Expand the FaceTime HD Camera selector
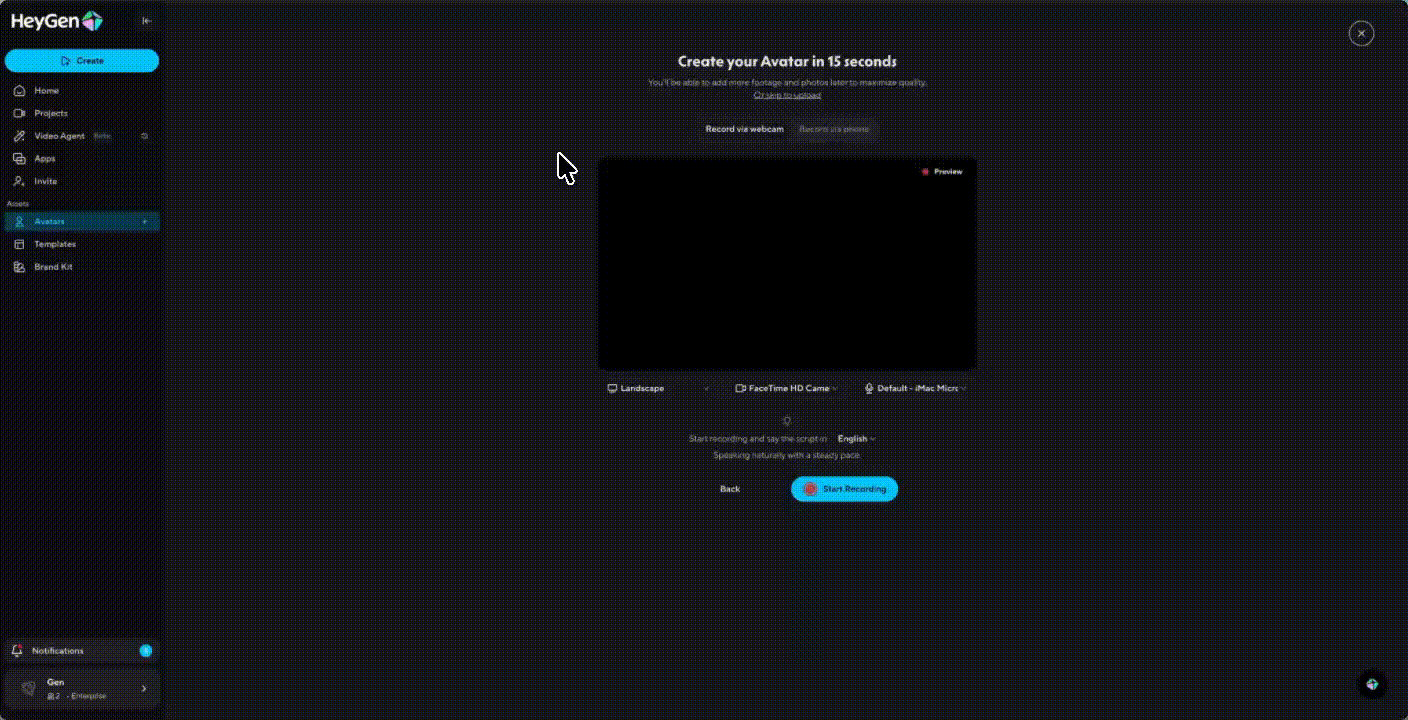 (x=786, y=388)
